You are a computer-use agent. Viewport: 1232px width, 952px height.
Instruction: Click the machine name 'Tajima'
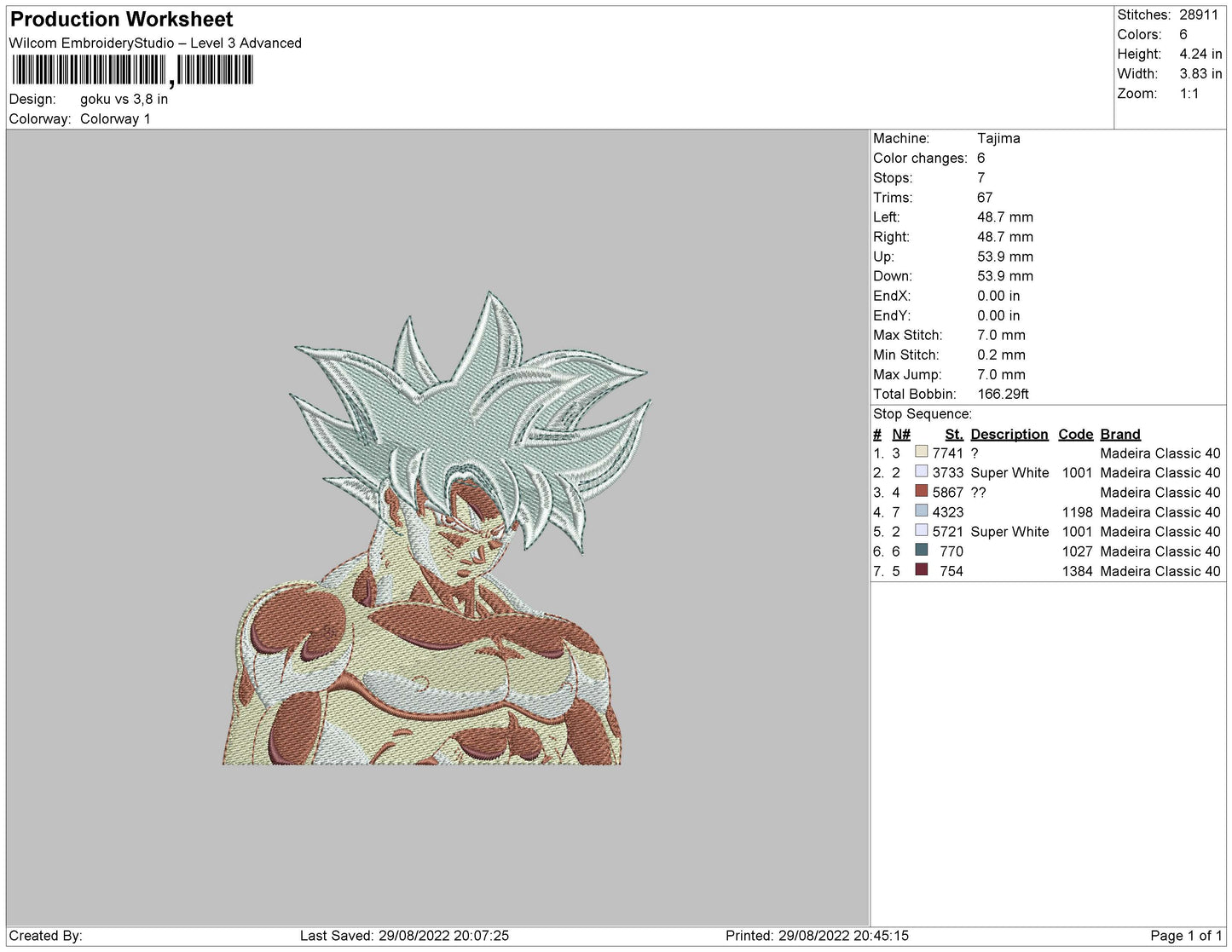tap(998, 138)
